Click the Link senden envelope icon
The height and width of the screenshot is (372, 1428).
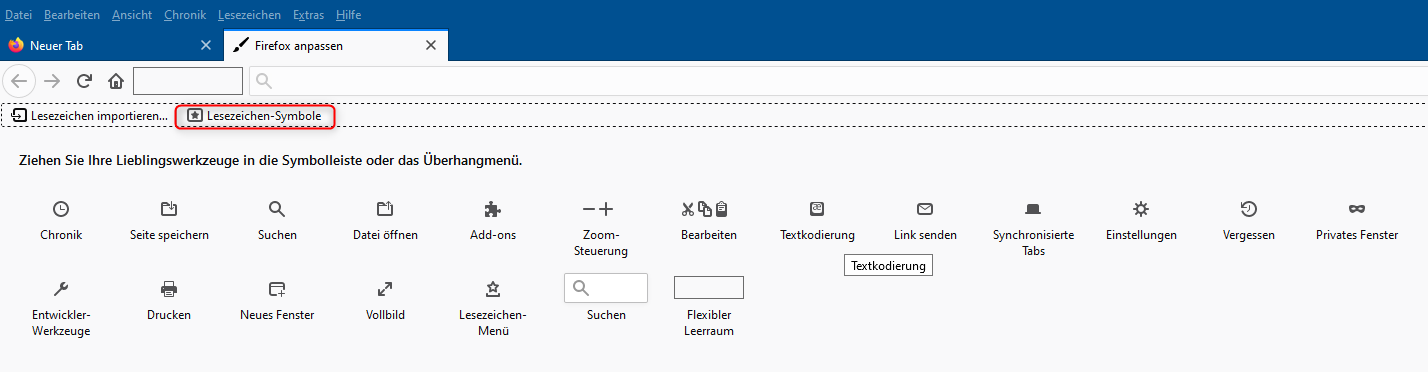pos(925,209)
